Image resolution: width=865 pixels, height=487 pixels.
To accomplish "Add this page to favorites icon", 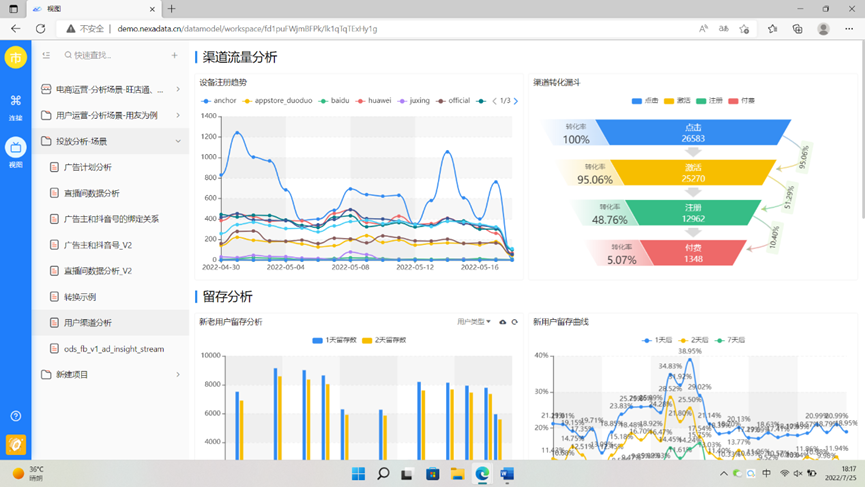I will coord(744,29).
